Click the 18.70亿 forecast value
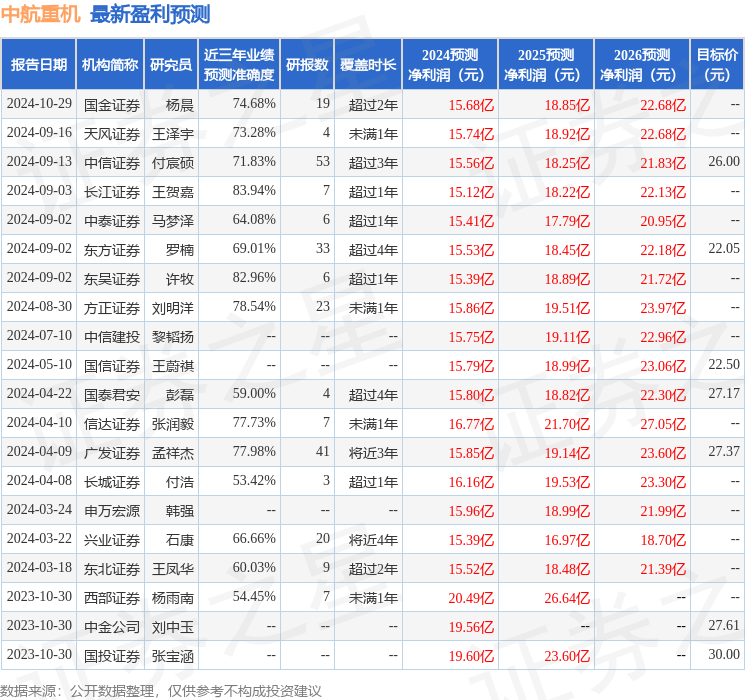 [663, 540]
